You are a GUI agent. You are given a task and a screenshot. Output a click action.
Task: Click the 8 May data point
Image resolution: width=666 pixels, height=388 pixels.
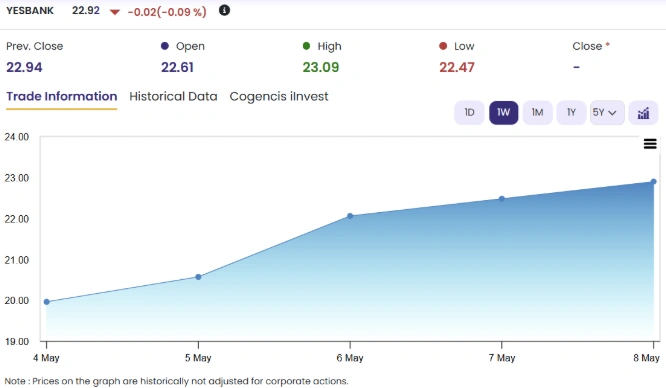pos(653,182)
